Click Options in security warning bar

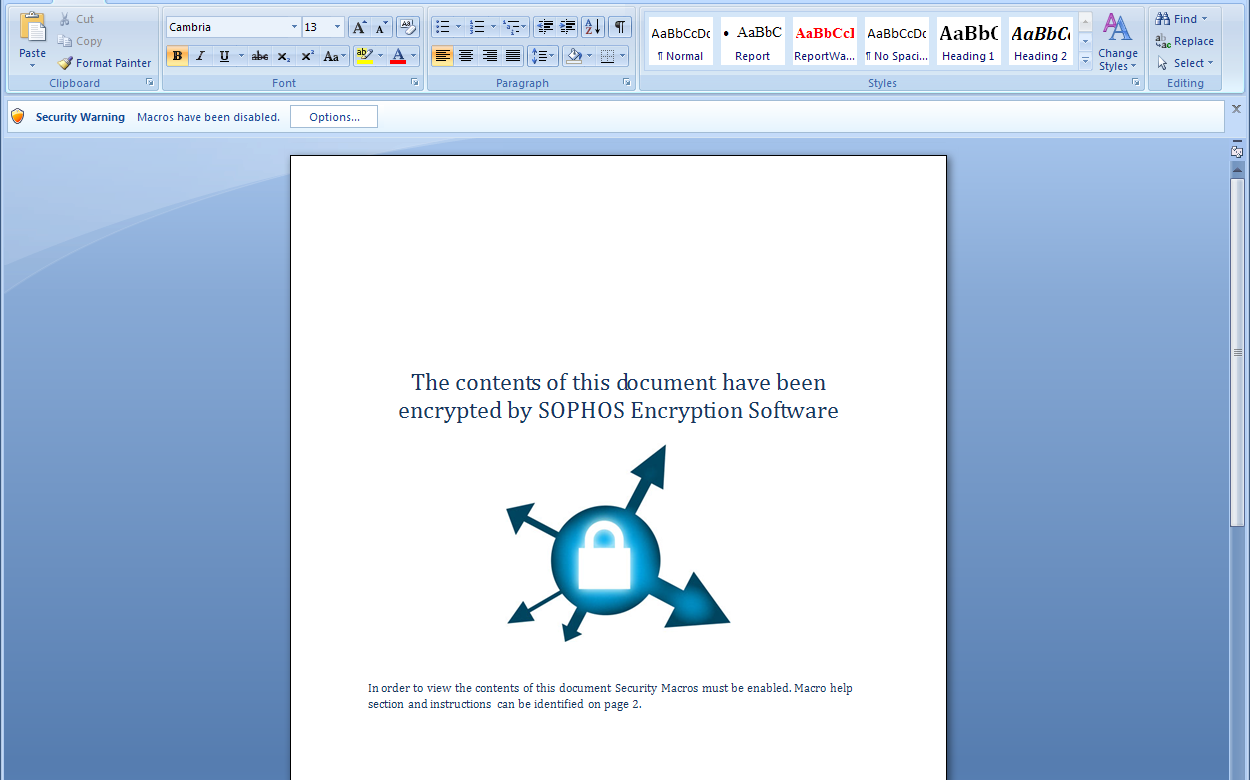click(334, 117)
